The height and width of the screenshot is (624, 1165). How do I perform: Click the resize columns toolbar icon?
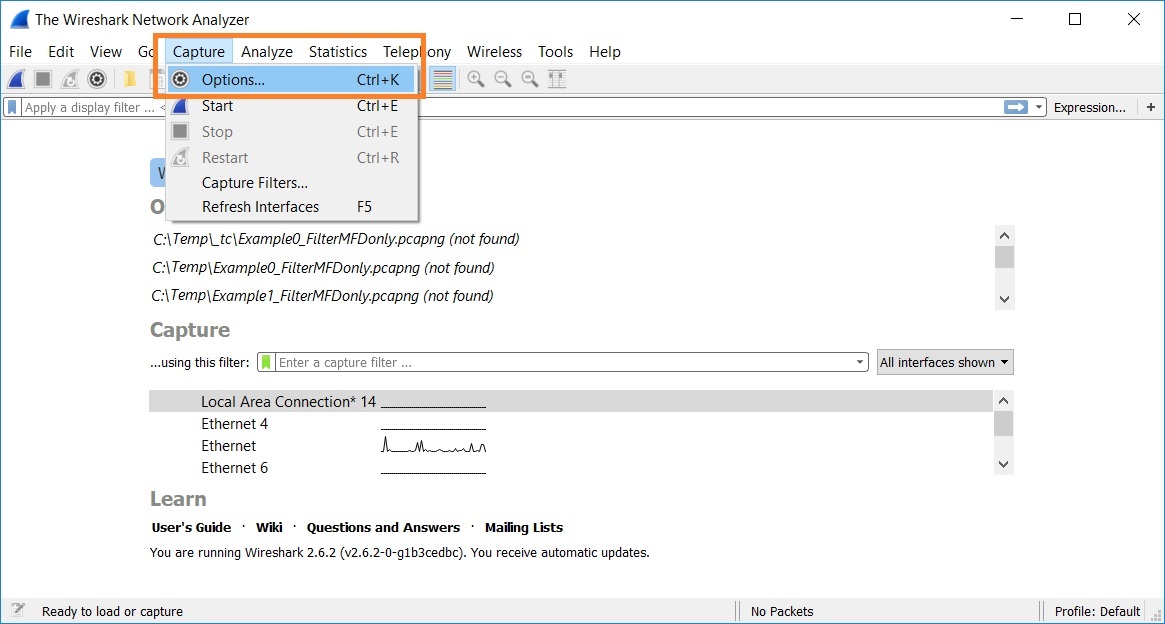point(557,79)
